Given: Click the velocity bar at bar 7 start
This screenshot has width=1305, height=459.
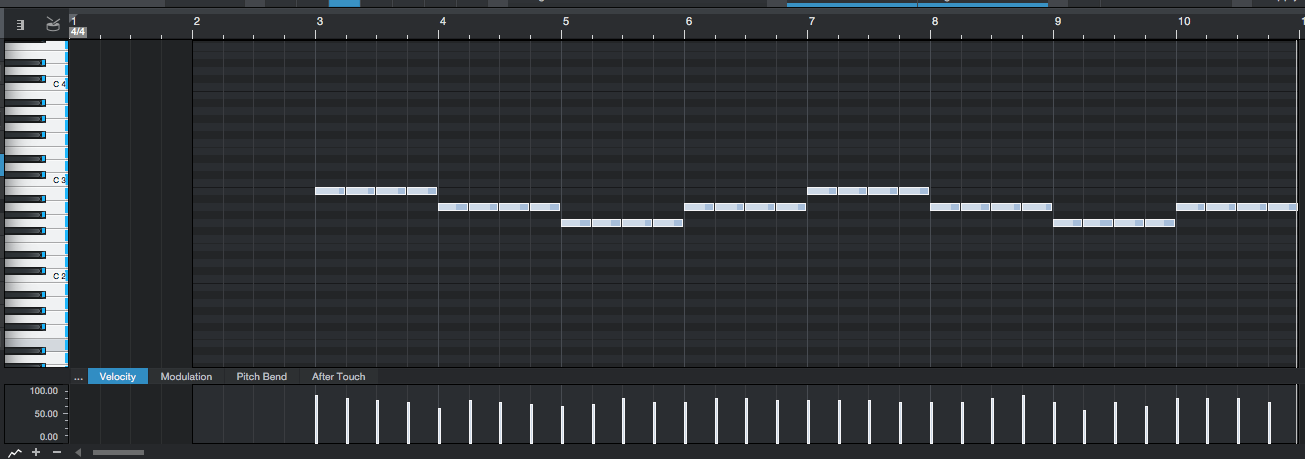Looking at the screenshot, I should (x=808, y=421).
